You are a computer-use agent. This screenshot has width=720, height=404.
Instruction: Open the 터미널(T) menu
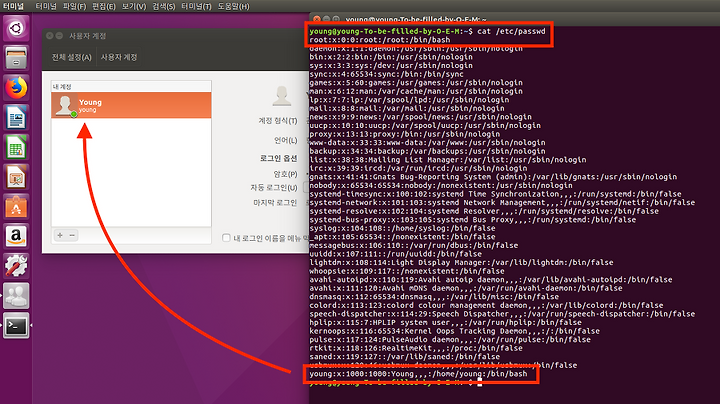(x=196, y=6)
